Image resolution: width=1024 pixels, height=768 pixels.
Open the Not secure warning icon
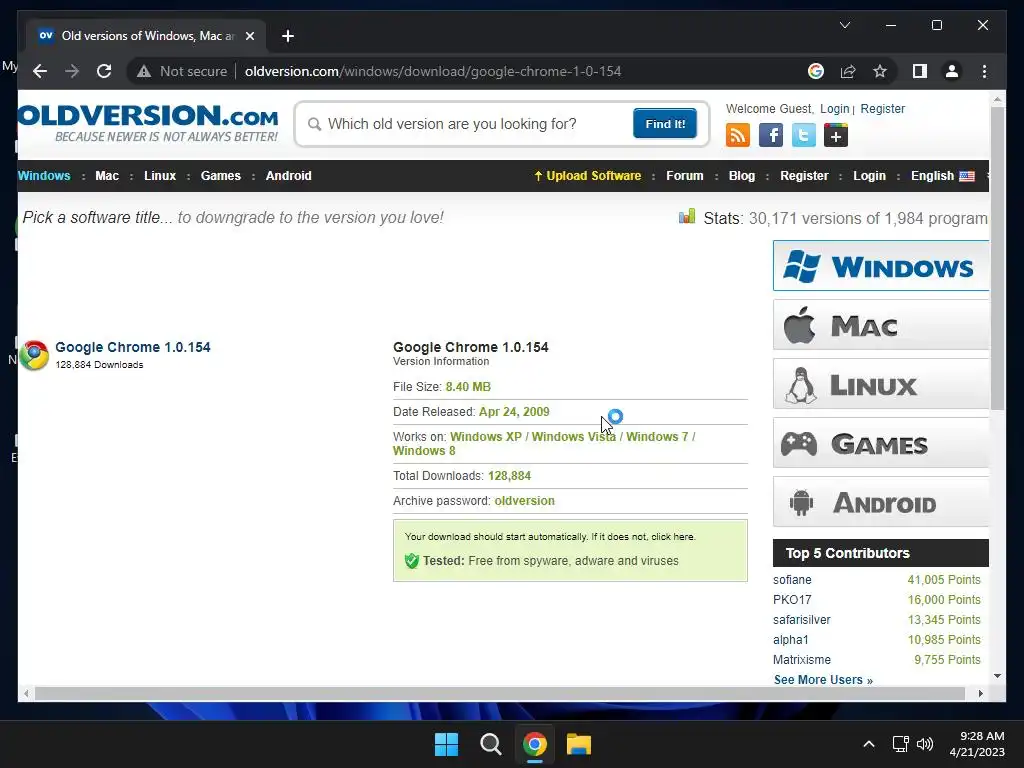144,71
